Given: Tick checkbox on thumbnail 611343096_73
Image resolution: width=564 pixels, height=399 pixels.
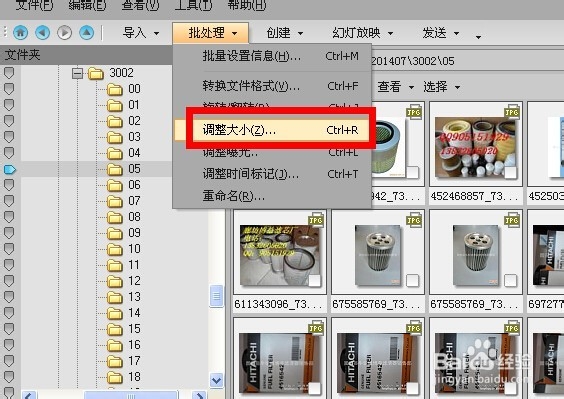Looking at the screenshot, I should (315, 281).
